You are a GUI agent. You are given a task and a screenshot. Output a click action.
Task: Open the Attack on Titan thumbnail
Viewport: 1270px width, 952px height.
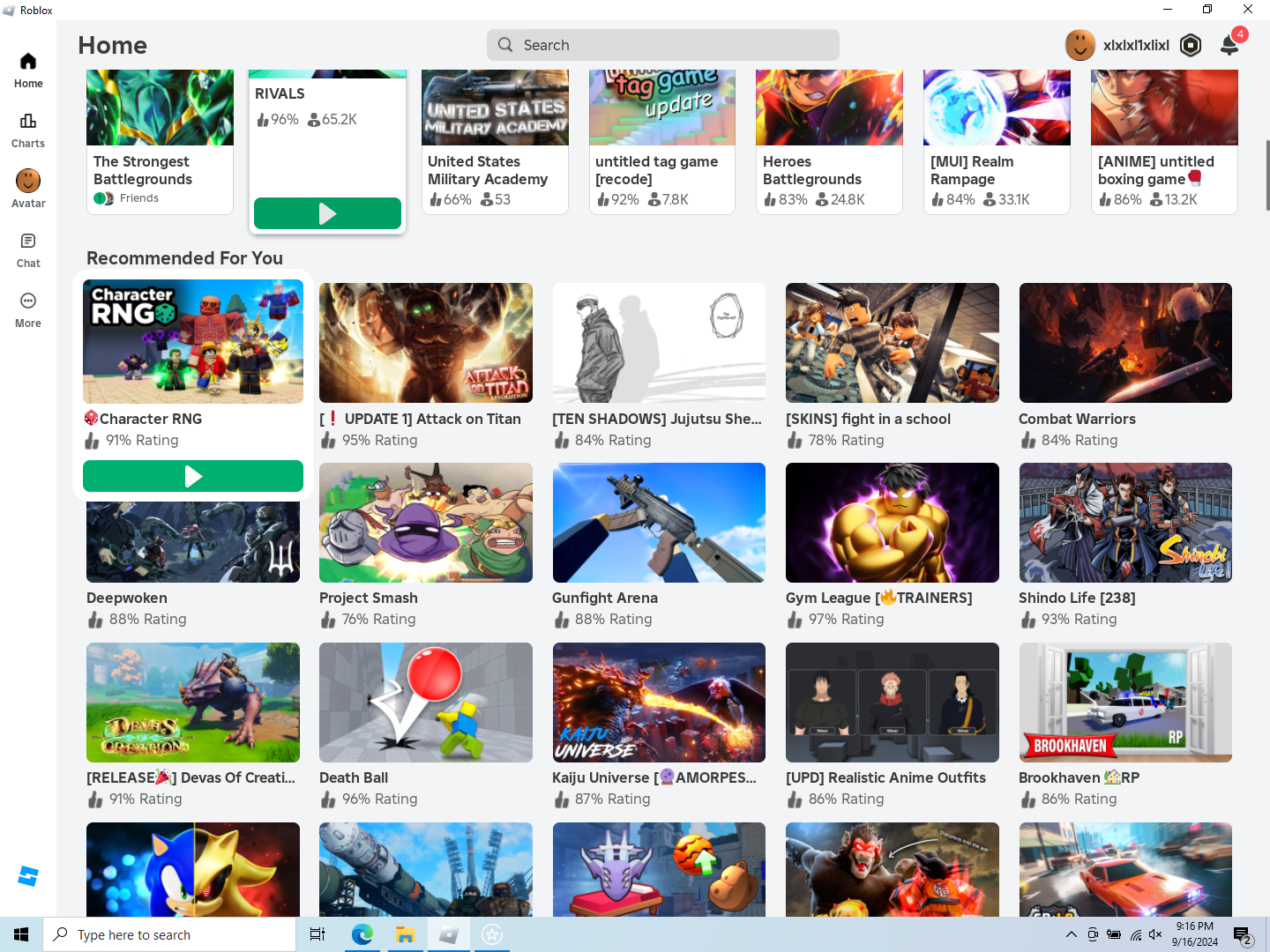426,343
